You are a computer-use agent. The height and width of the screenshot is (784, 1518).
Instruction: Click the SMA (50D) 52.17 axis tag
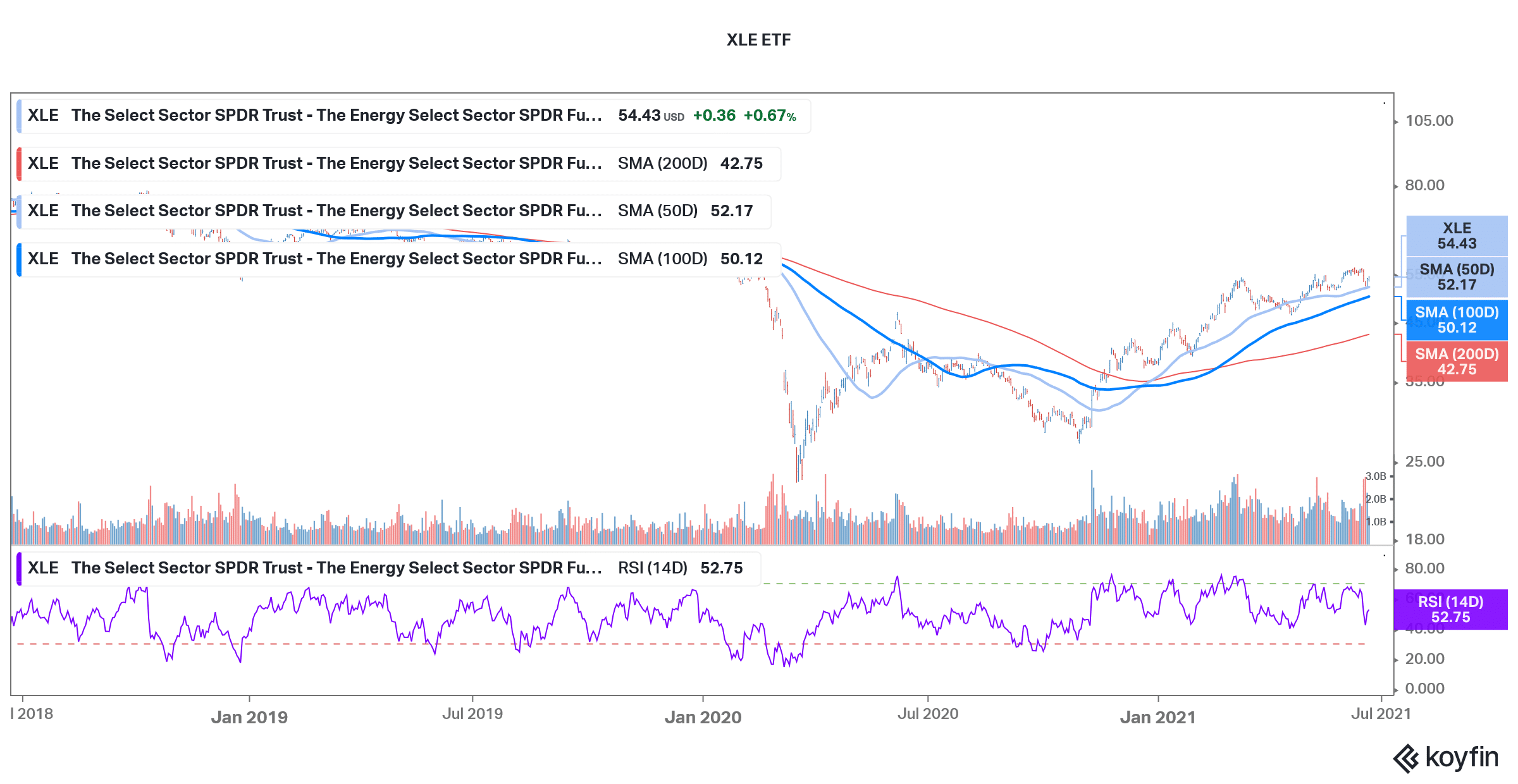pos(1457,277)
